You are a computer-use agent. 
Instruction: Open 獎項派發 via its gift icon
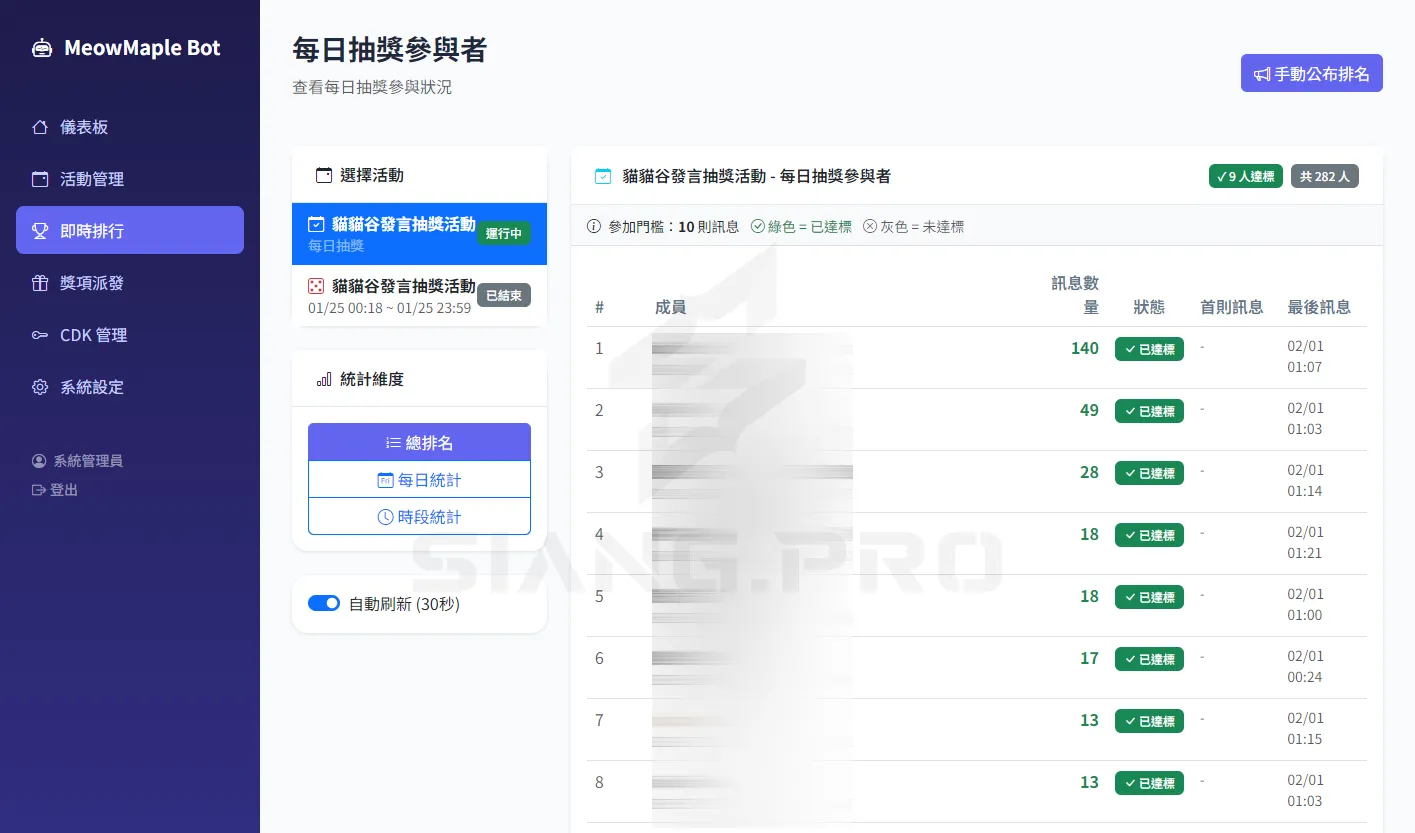click(39, 283)
